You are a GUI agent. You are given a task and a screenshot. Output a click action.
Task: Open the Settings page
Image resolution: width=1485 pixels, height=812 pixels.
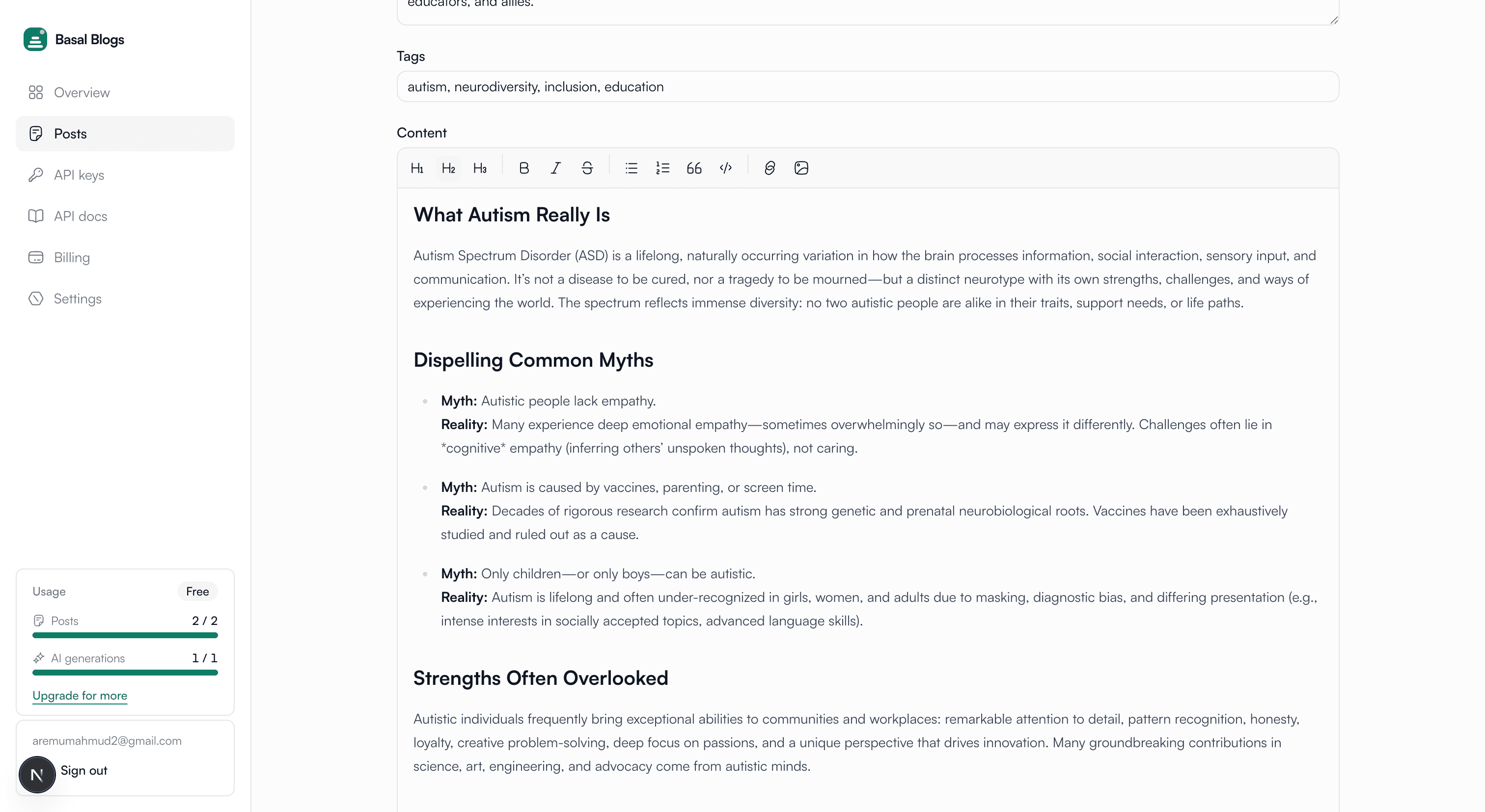(x=125, y=298)
